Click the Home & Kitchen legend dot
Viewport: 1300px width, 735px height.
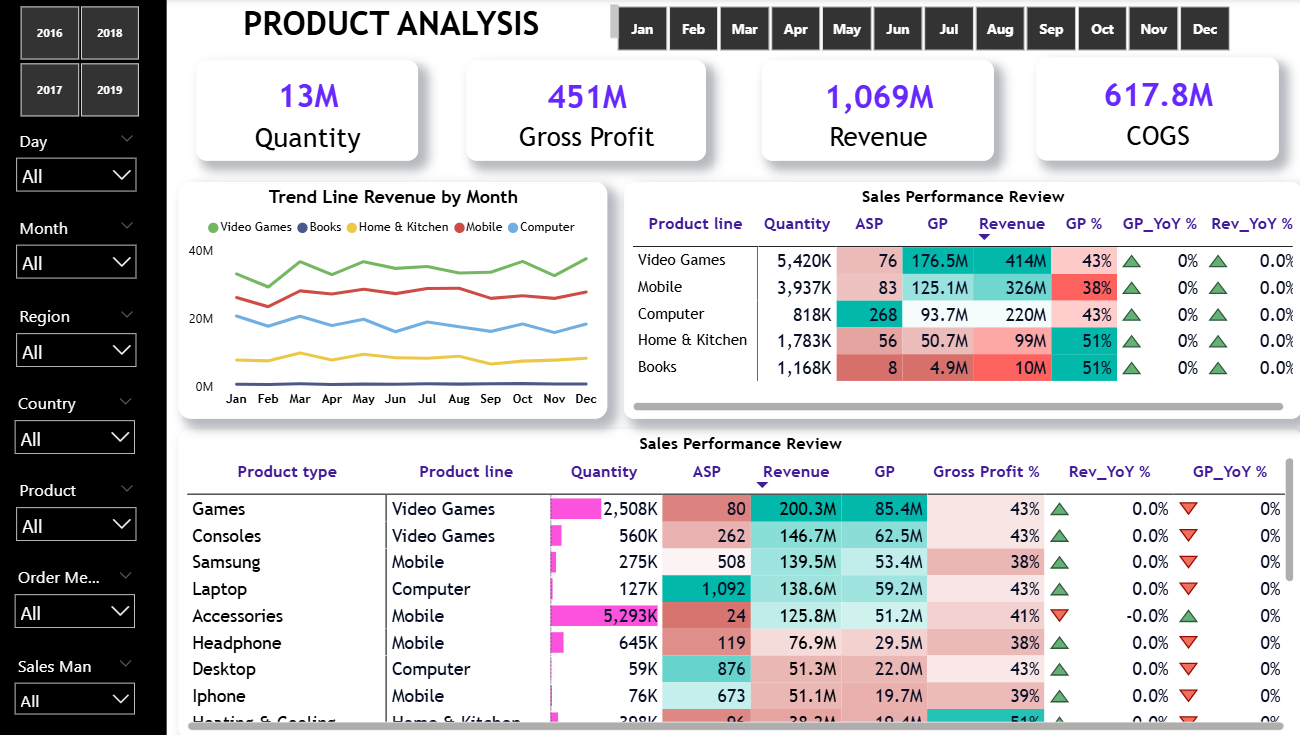(x=352, y=228)
